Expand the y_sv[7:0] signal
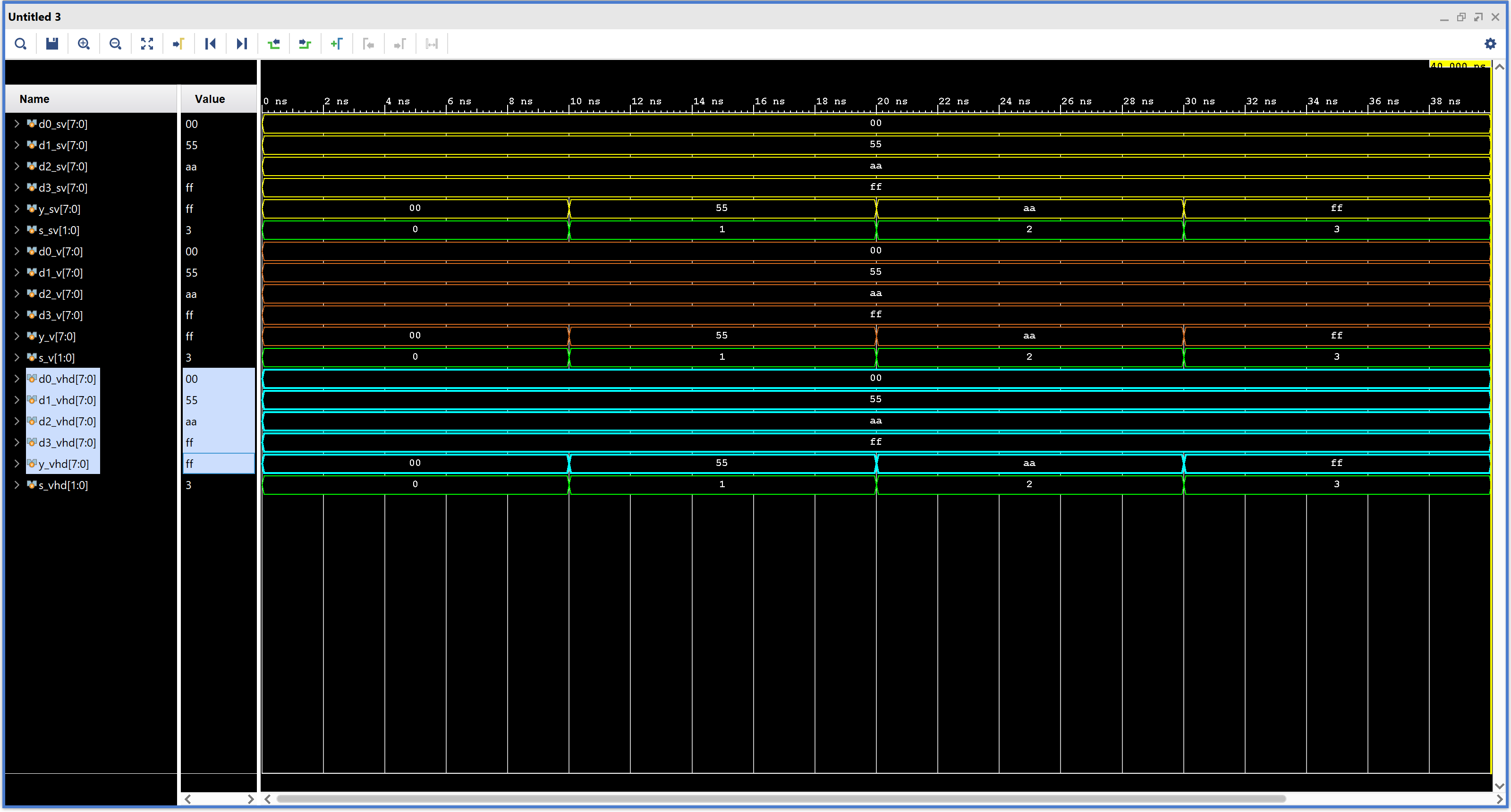The image size is (1511, 812). (x=17, y=209)
